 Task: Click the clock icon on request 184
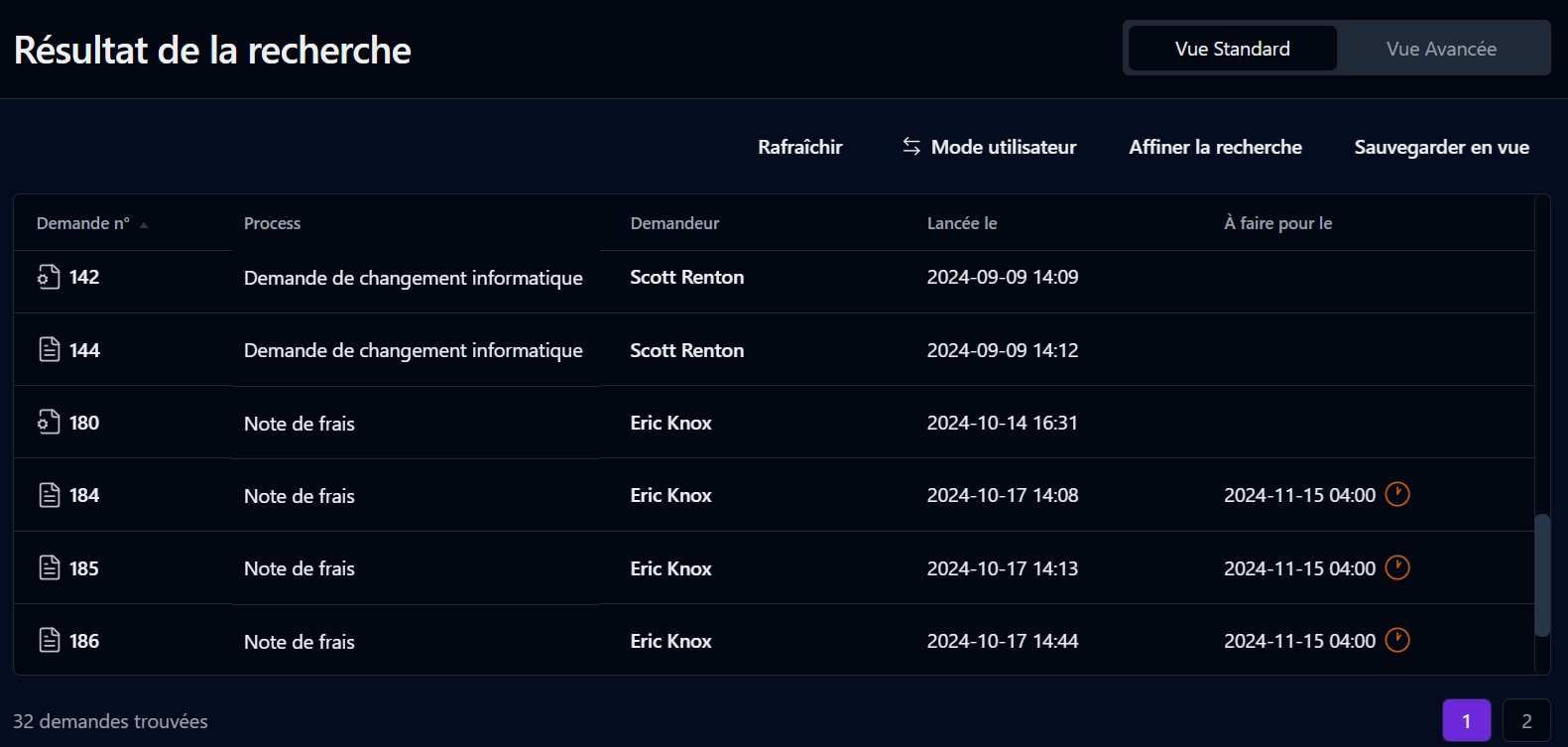1396,494
